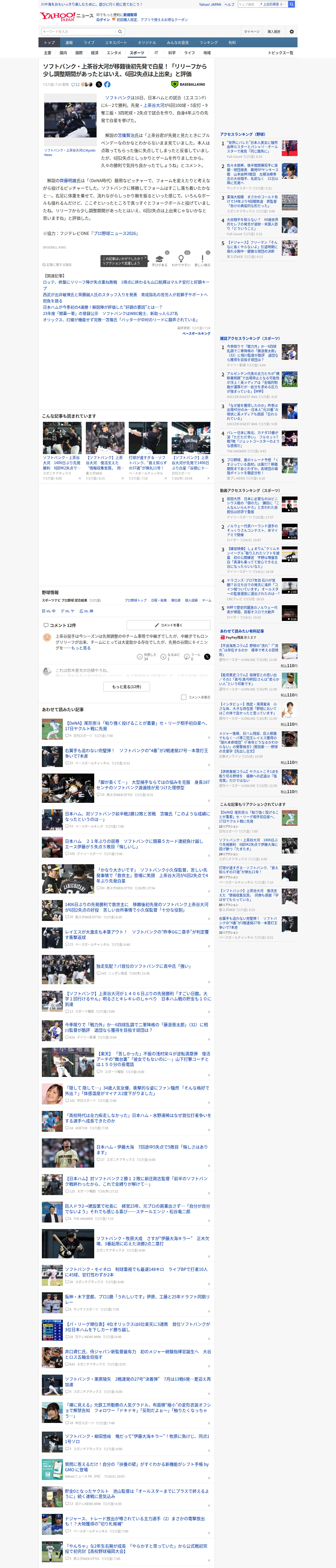Open the レイエスが大激走も本塁アウト article
This screenshot has height=1568, width=336.
tap(137, 934)
